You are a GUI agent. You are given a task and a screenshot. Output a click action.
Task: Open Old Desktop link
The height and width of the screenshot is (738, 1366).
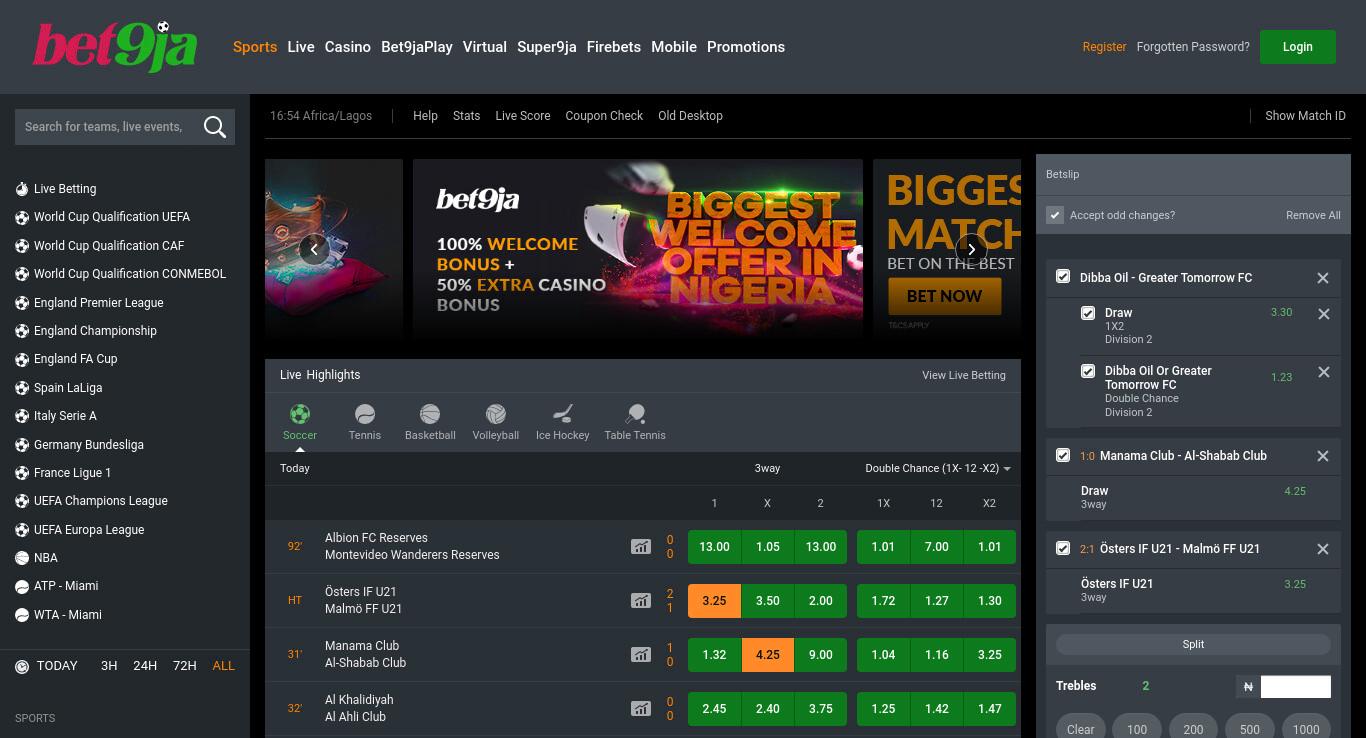[690, 116]
